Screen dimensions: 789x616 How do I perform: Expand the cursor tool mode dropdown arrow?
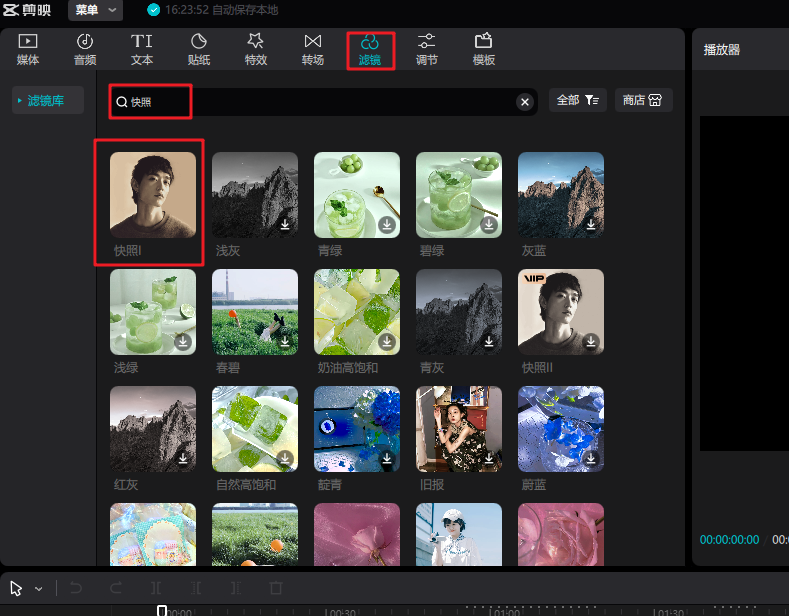39,589
